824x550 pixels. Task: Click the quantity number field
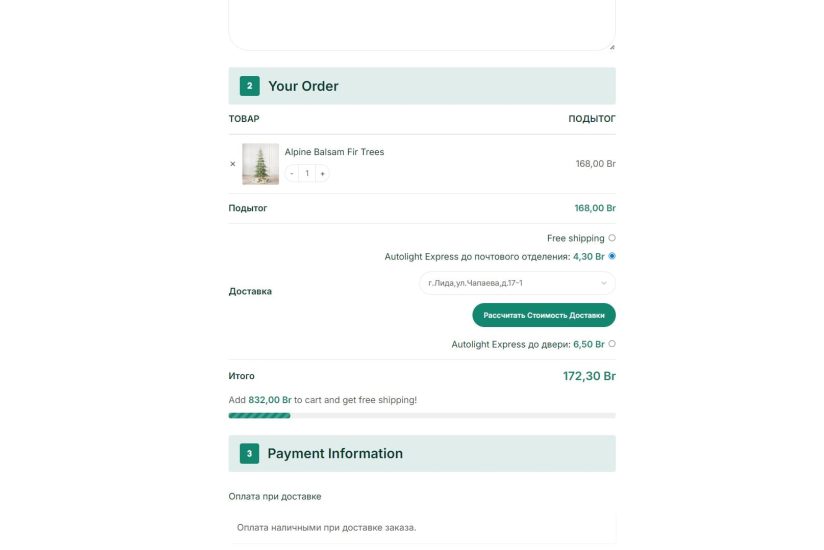(x=307, y=174)
